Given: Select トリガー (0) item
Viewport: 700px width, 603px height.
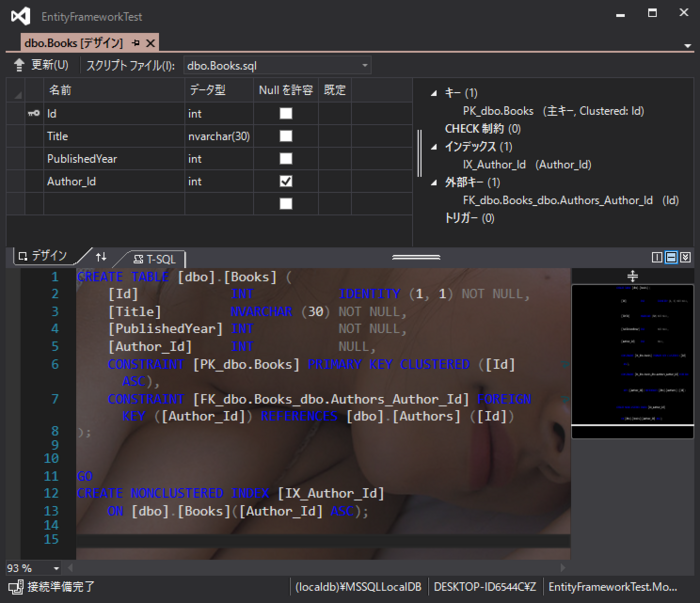Looking at the screenshot, I should 469,218.
